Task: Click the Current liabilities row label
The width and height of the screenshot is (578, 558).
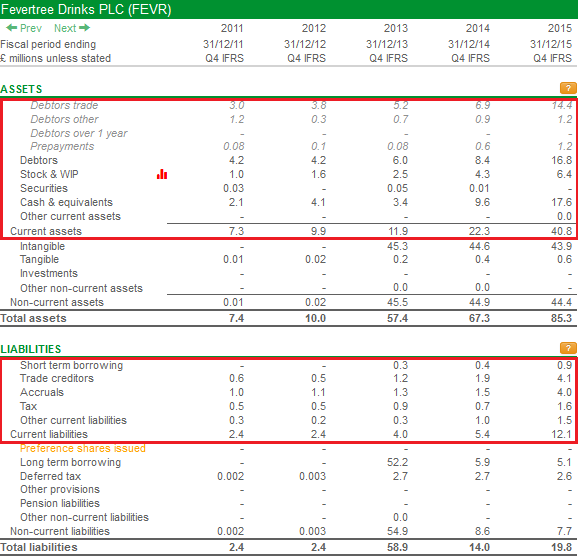Action: pyautogui.click(x=49, y=434)
